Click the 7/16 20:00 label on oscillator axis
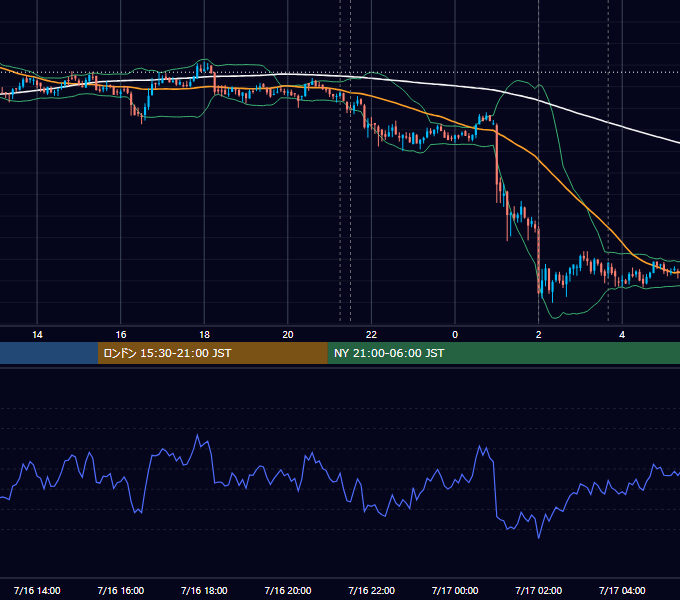 (288, 590)
